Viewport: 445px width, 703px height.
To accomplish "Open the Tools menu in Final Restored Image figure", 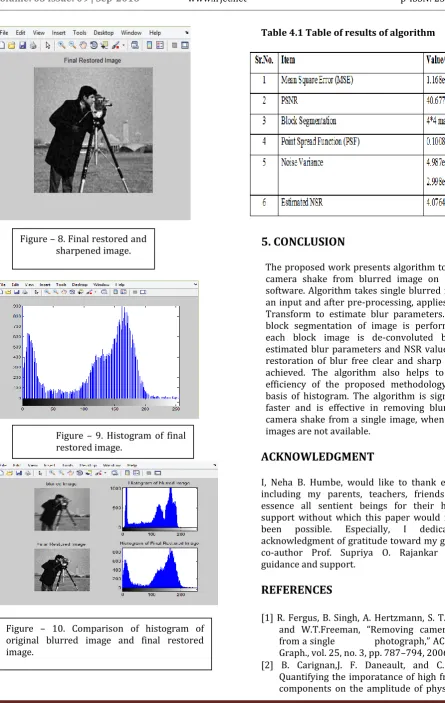I will coord(79,33).
